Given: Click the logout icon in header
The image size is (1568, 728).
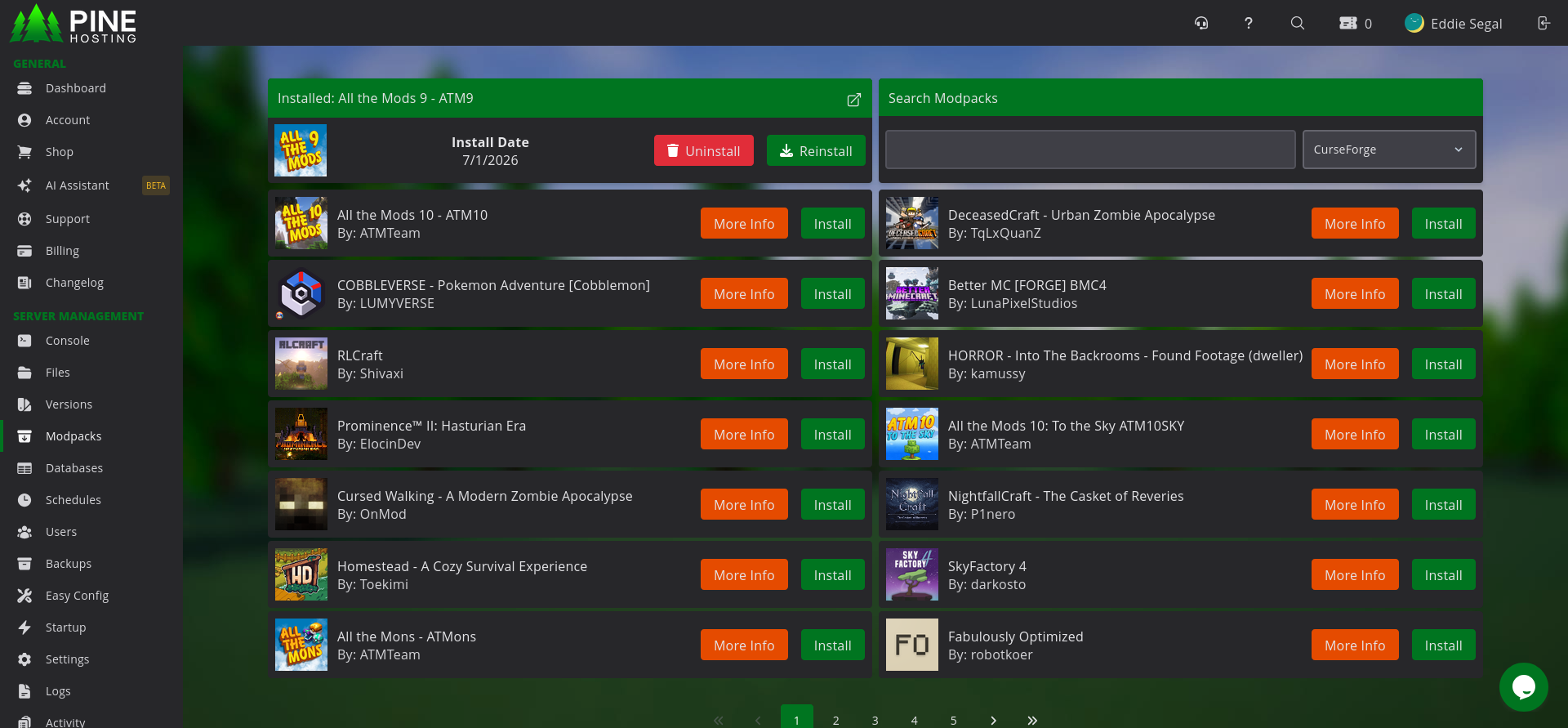Looking at the screenshot, I should pyautogui.click(x=1543, y=23).
